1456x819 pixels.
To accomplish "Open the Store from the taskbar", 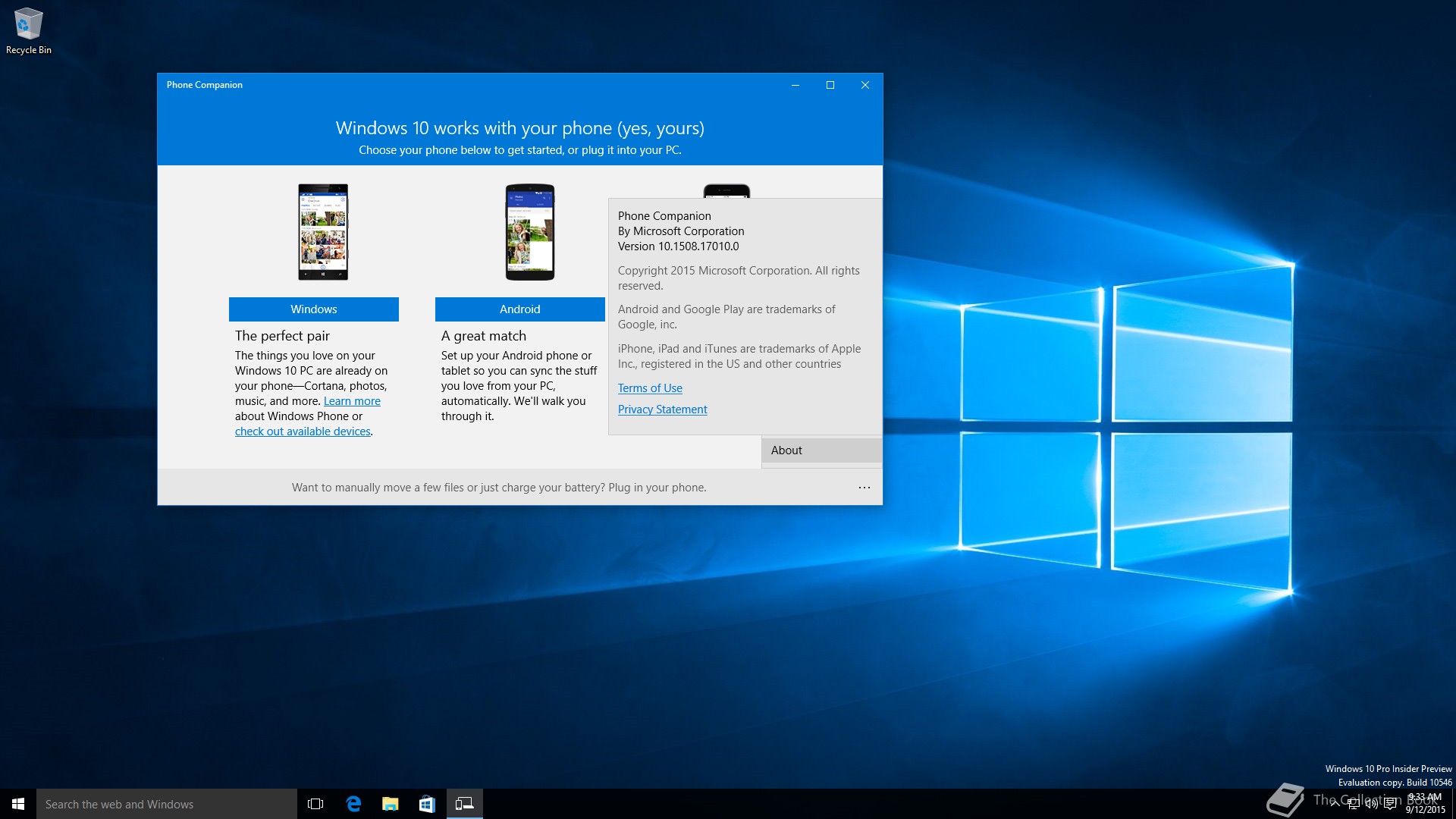I will point(427,804).
